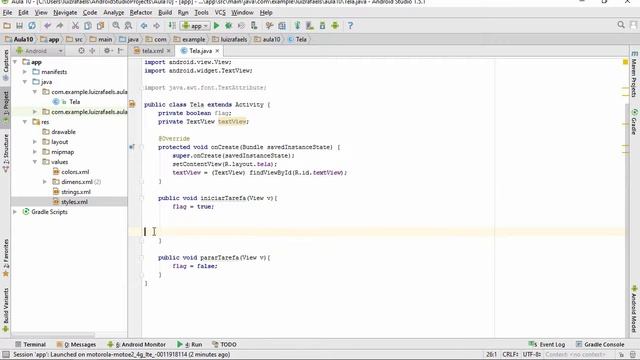The image size is (640, 360).
Task: Collapse the res folder
Action: [x=25, y=122]
